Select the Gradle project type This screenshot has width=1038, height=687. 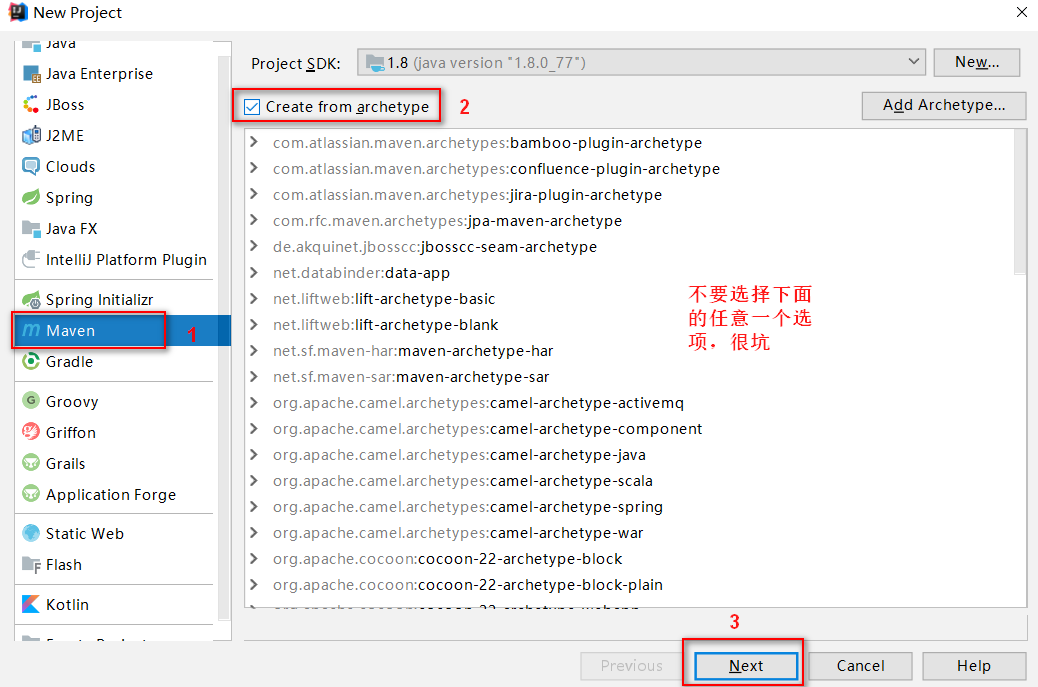click(x=70, y=361)
